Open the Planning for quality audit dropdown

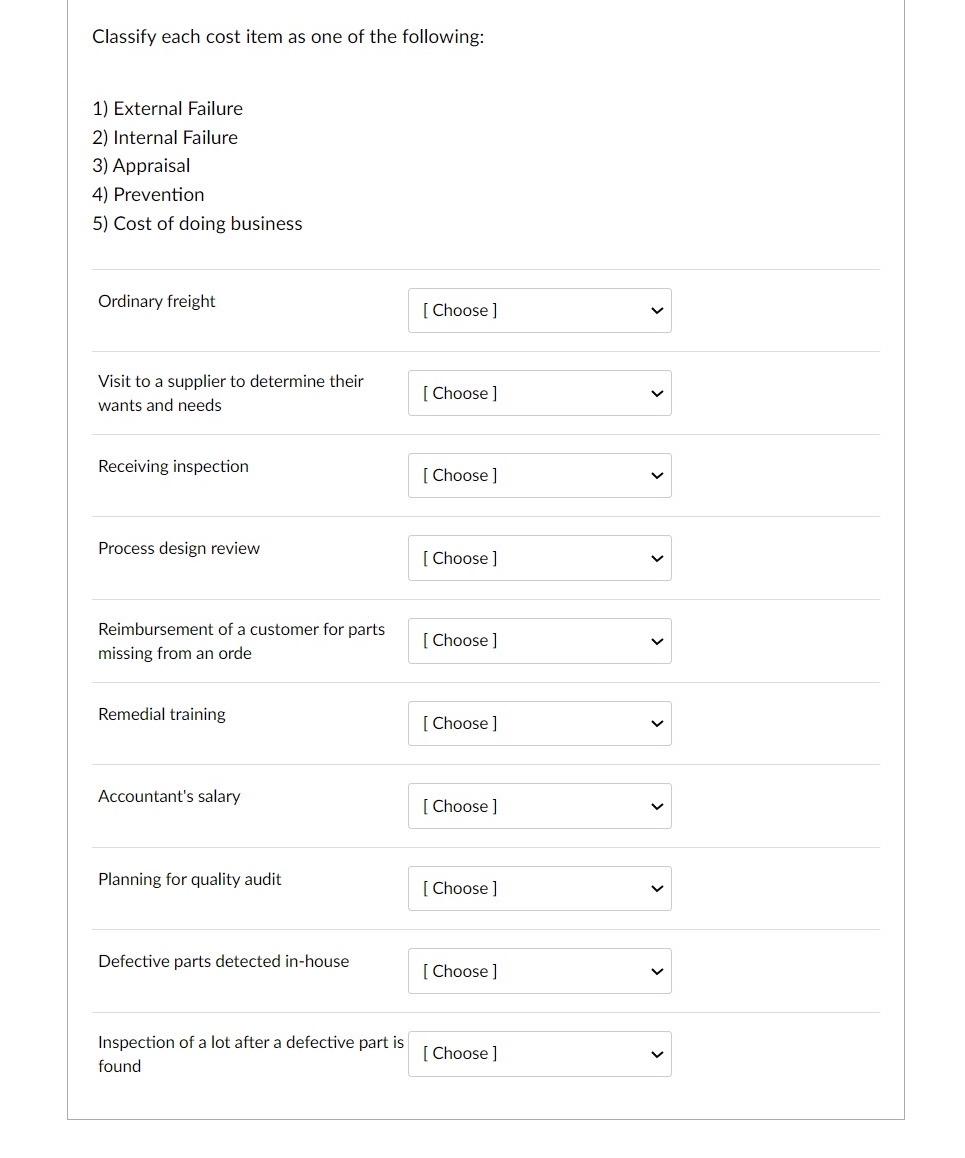[x=540, y=888]
